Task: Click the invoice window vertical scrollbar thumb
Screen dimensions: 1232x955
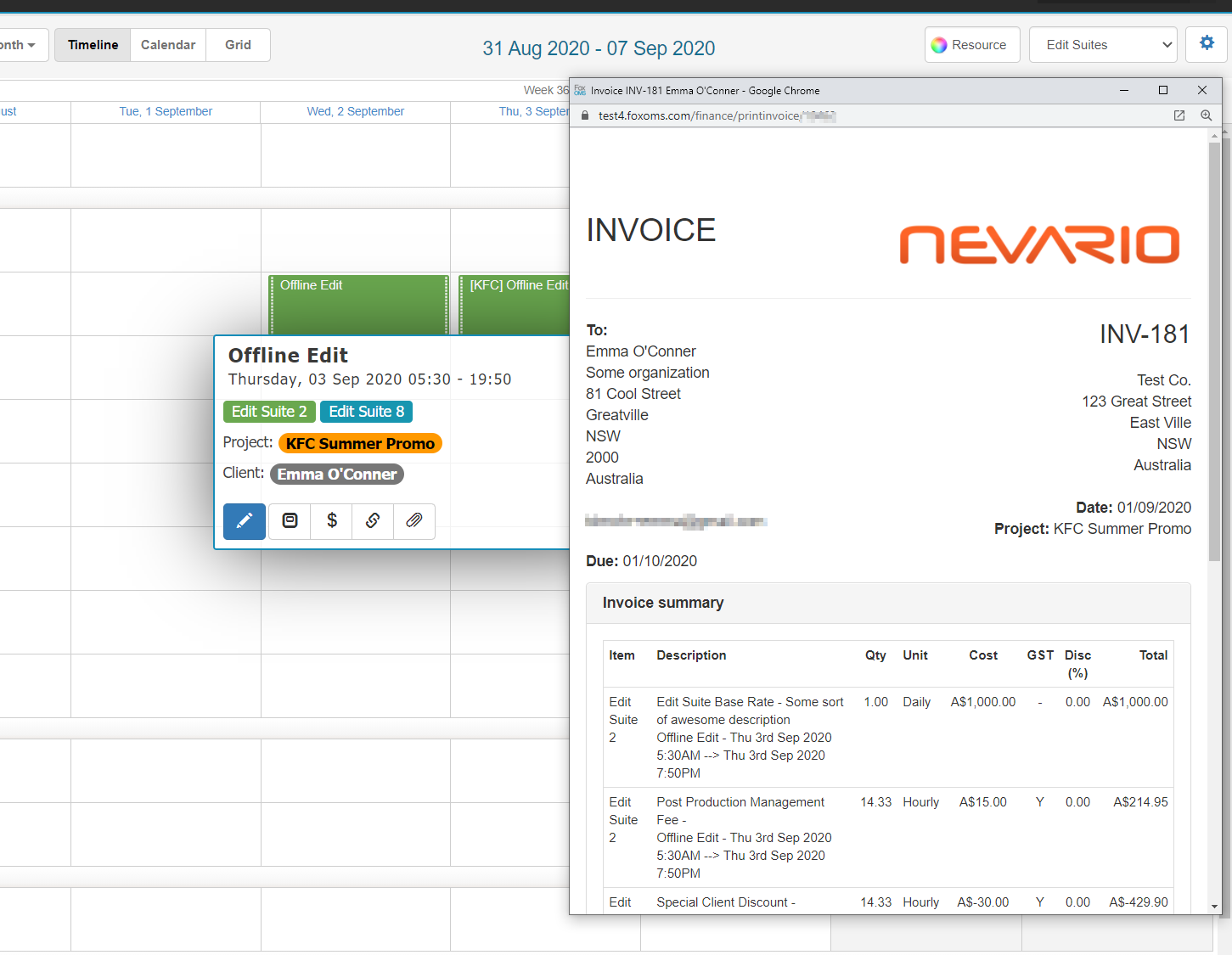Action: click(x=1214, y=350)
